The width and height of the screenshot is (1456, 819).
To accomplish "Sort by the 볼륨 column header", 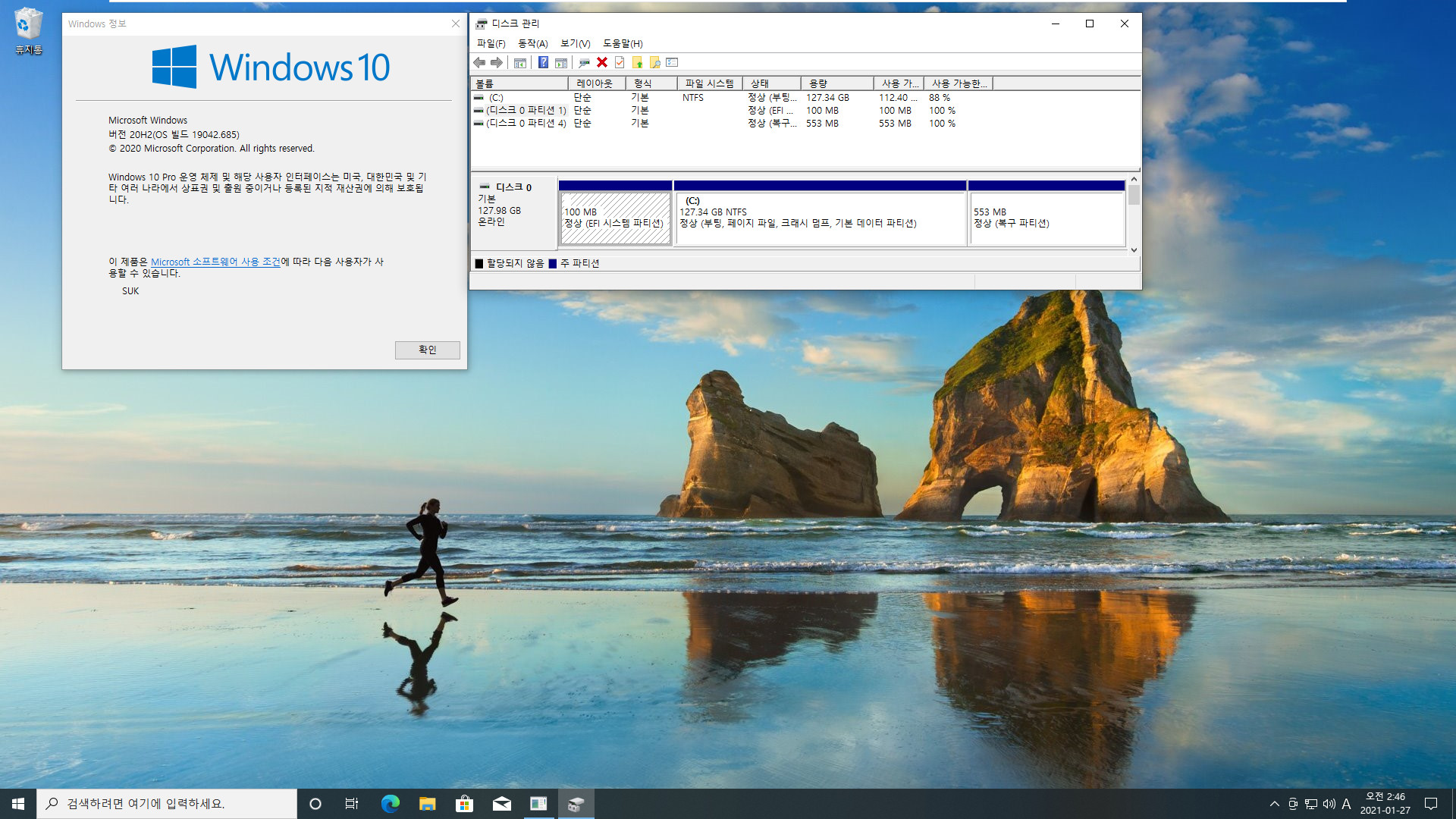I will 519,83.
